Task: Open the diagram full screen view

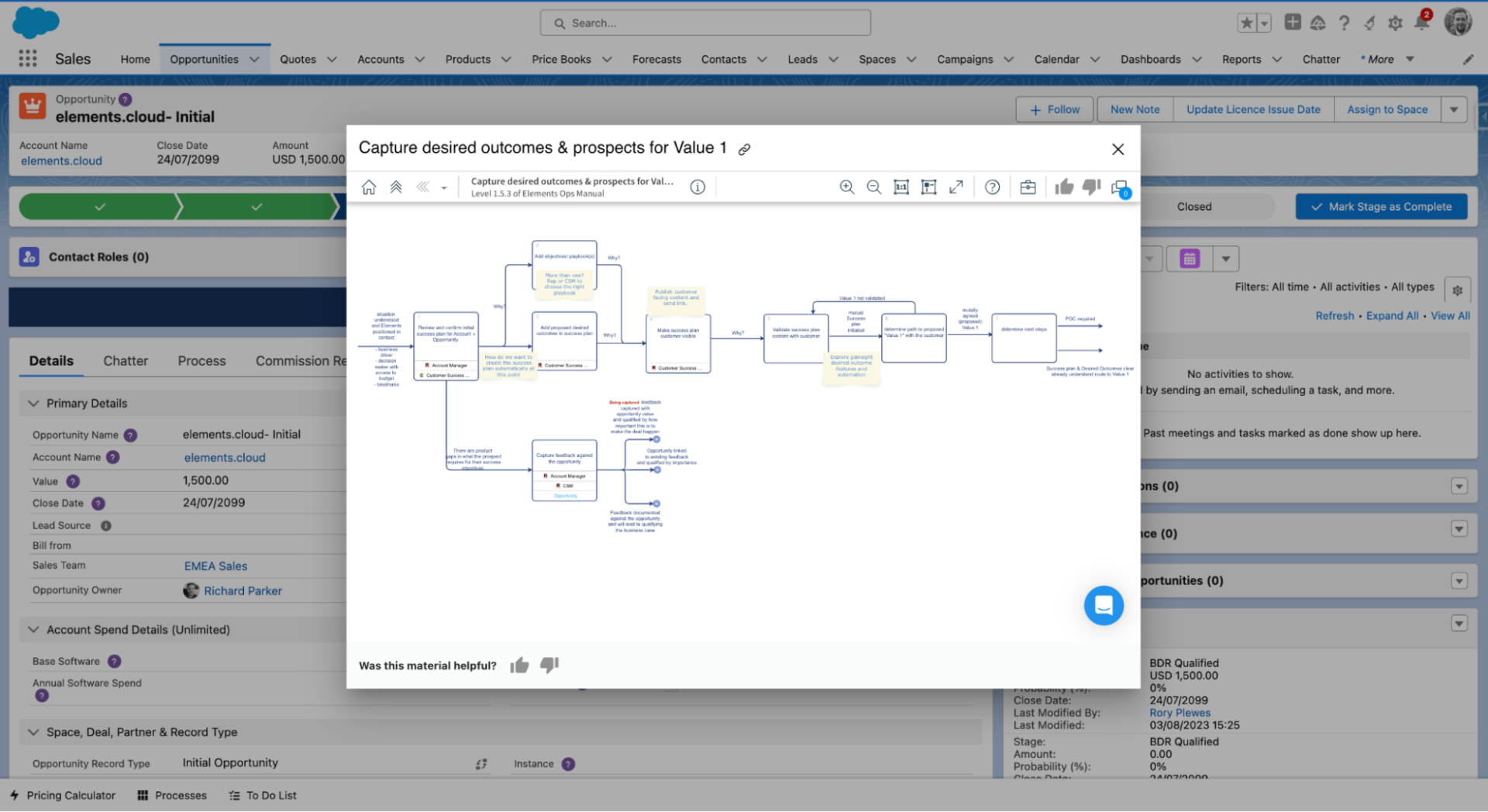Action: pyautogui.click(x=956, y=187)
